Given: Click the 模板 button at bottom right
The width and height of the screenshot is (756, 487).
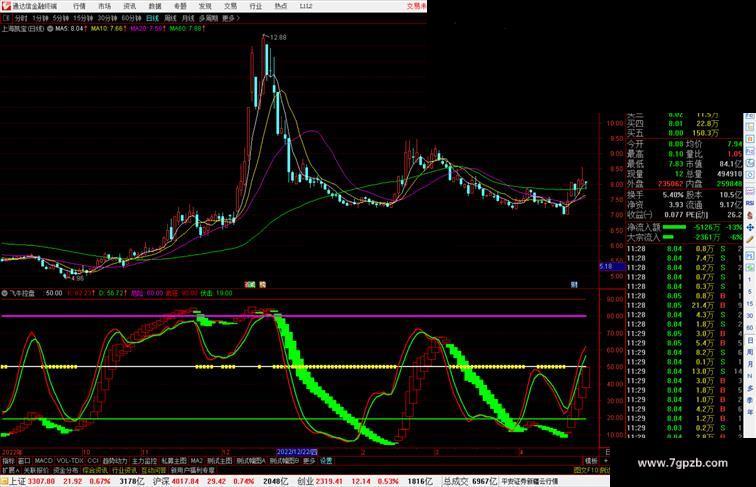Looking at the screenshot, I should [591, 461].
